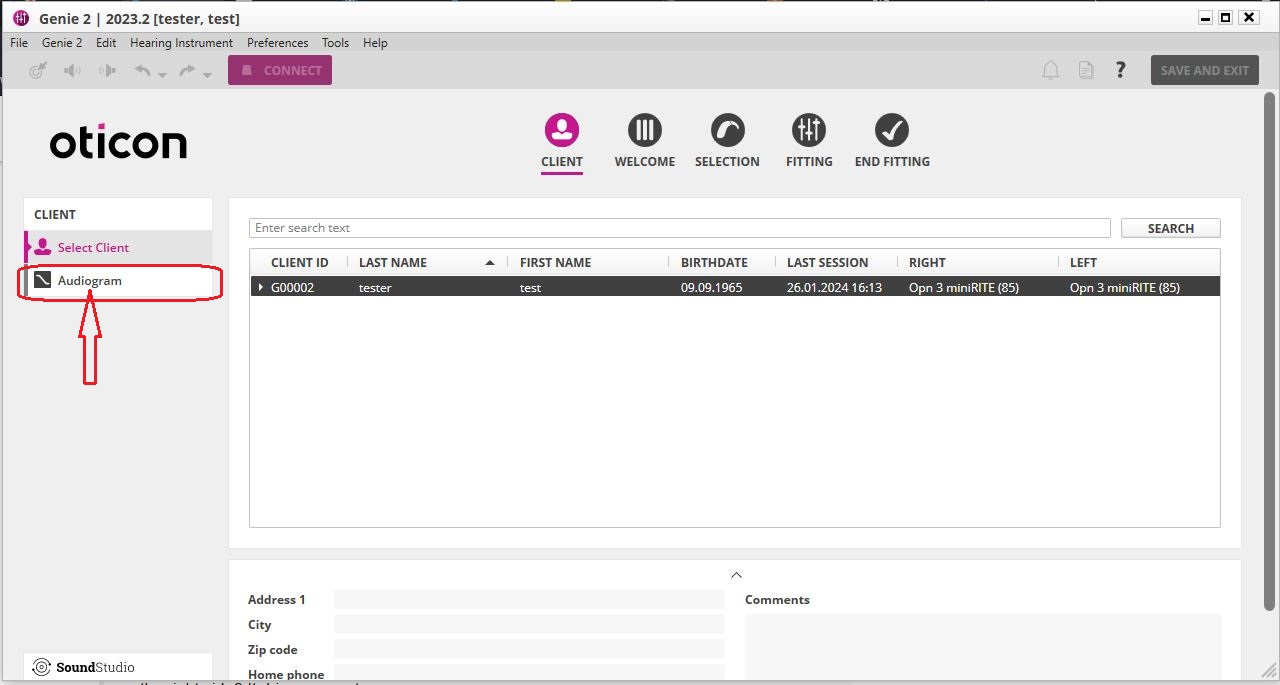Open the notifications bell icon
The width and height of the screenshot is (1280, 685).
[1051, 70]
